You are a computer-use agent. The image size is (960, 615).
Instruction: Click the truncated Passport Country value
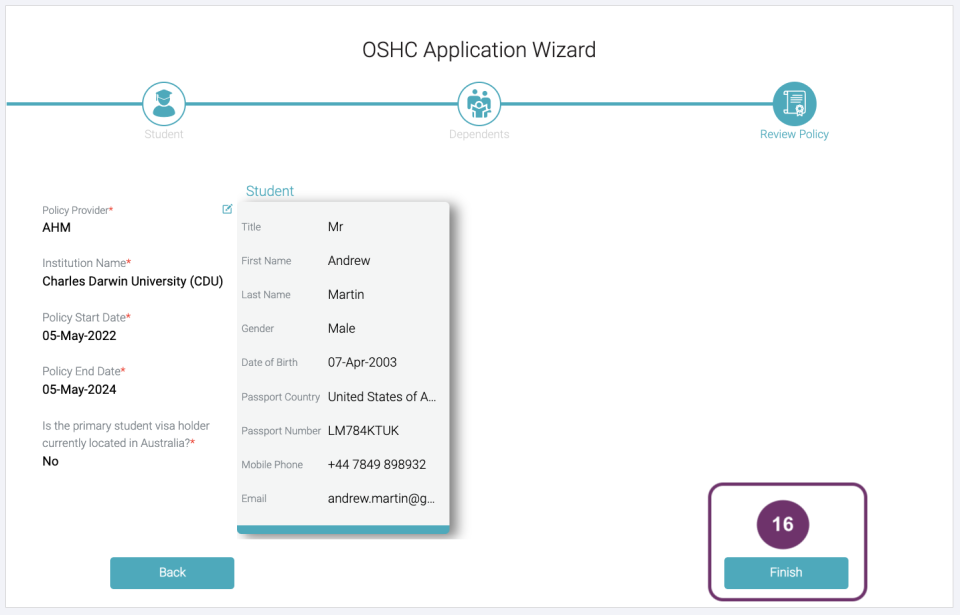tap(381, 396)
